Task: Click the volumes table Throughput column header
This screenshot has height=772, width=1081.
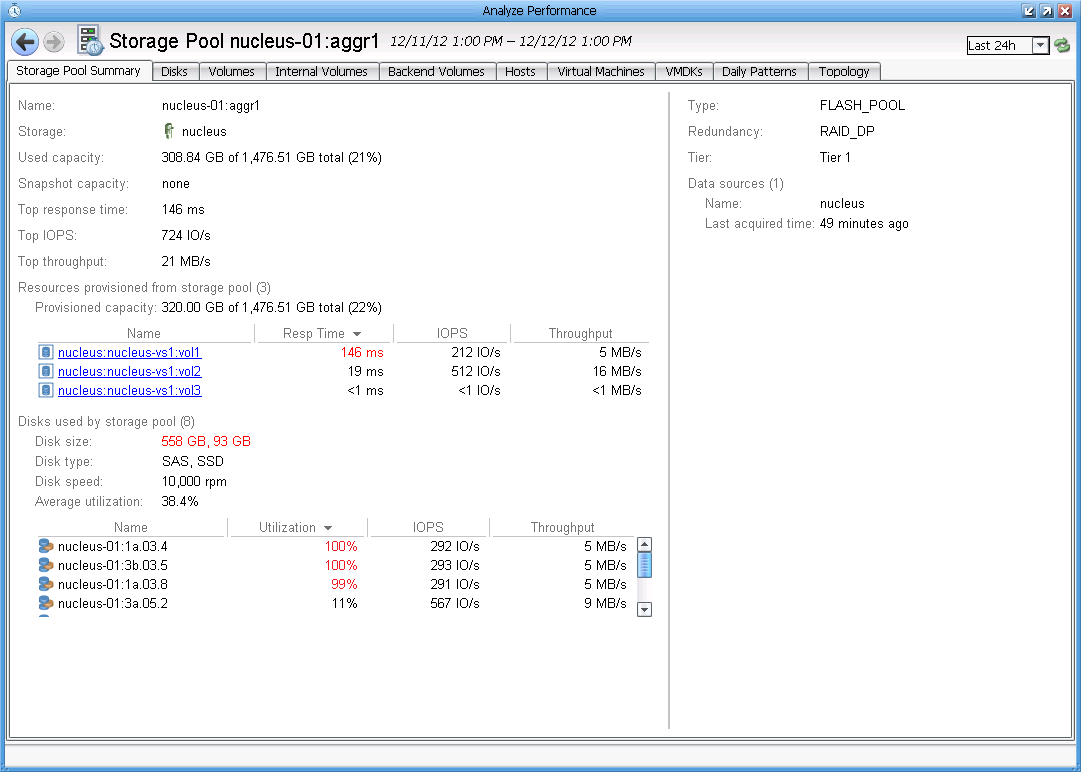Action: 580,334
